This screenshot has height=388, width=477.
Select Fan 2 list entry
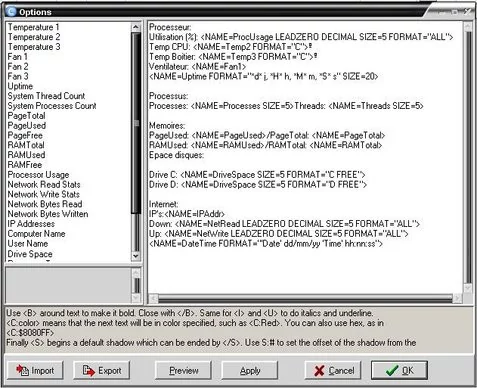pos(18,66)
